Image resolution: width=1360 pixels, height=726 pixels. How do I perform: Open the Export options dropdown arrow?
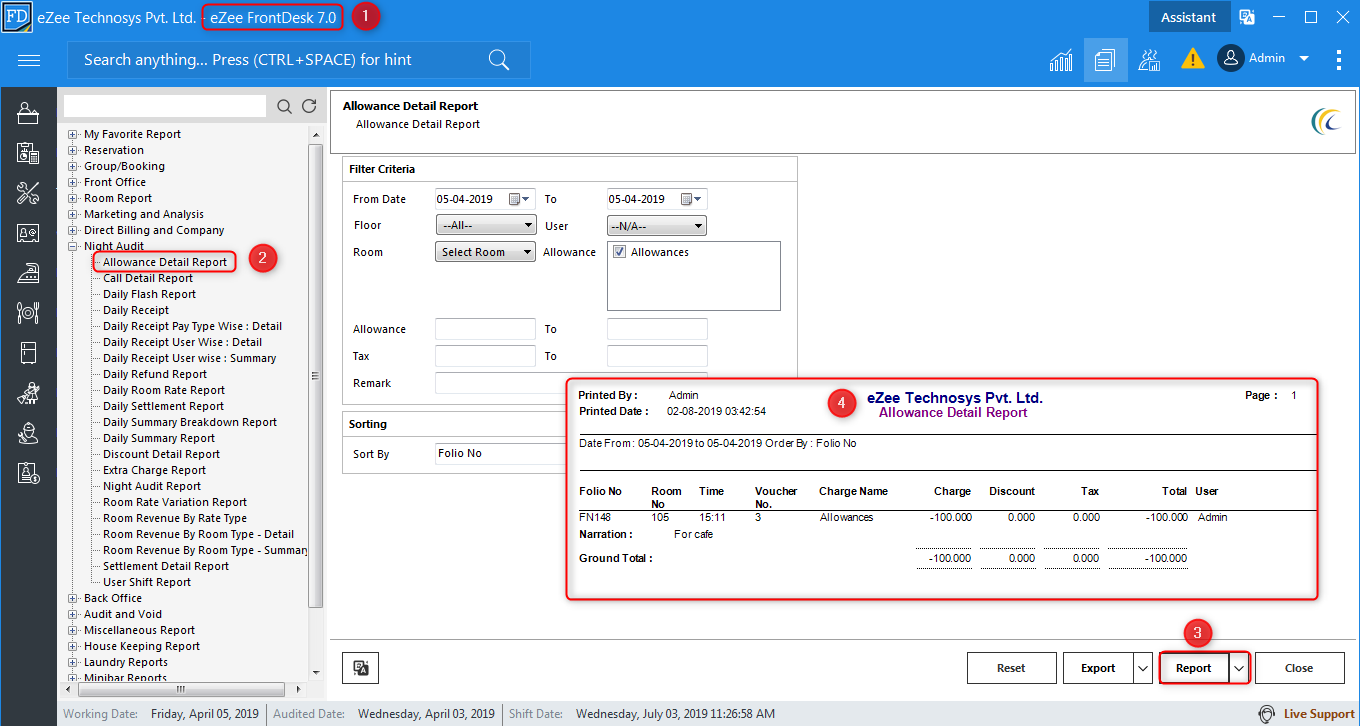click(1143, 668)
